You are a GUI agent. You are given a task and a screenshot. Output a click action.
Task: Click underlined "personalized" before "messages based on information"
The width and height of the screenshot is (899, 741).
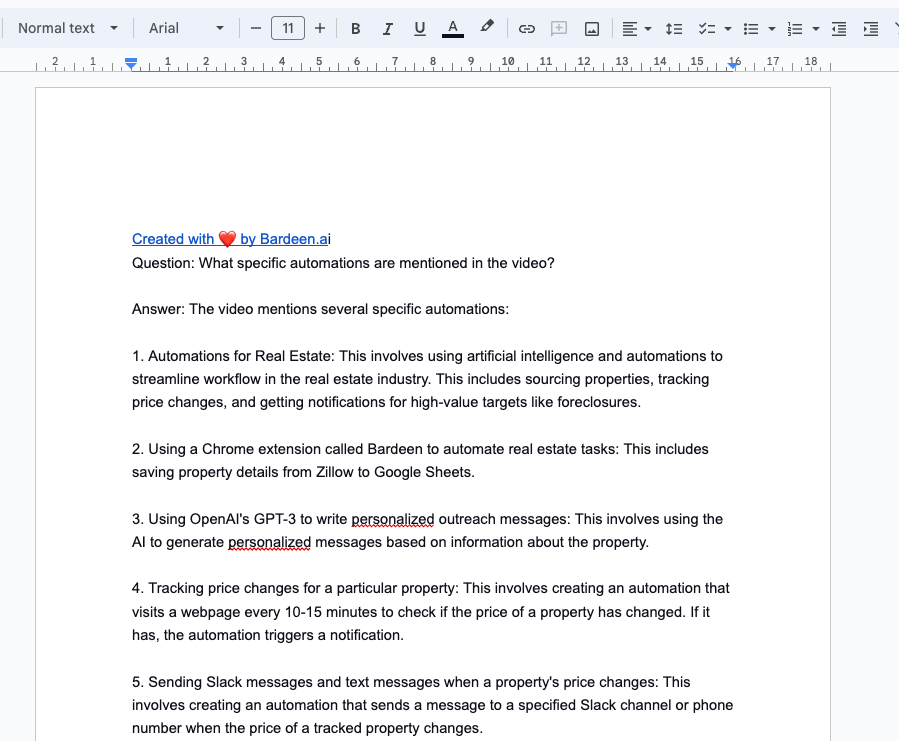point(269,542)
